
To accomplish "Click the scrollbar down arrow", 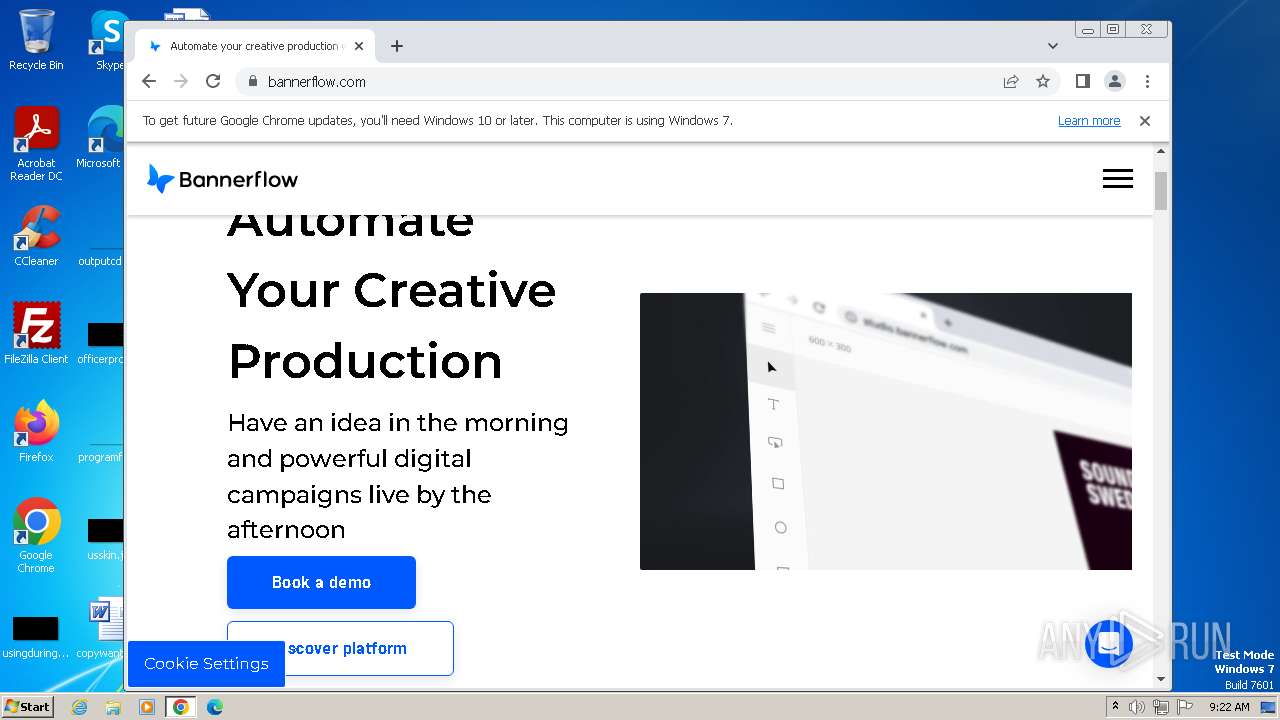I will click(1161, 679).
